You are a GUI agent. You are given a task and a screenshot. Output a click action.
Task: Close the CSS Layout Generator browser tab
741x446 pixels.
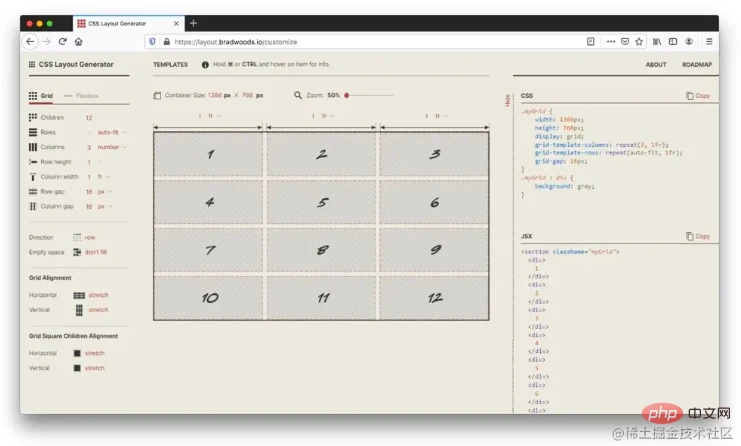[x=176, y=23]
